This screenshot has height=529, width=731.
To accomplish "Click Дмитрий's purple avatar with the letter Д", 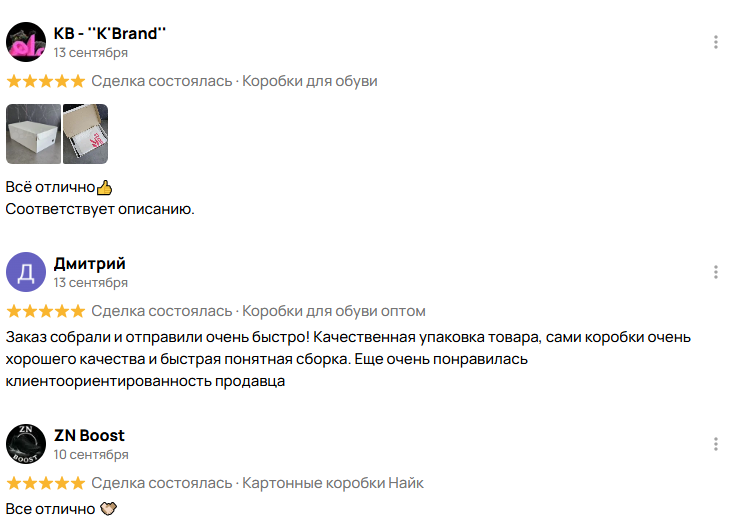I will click(x=26, y=272).
